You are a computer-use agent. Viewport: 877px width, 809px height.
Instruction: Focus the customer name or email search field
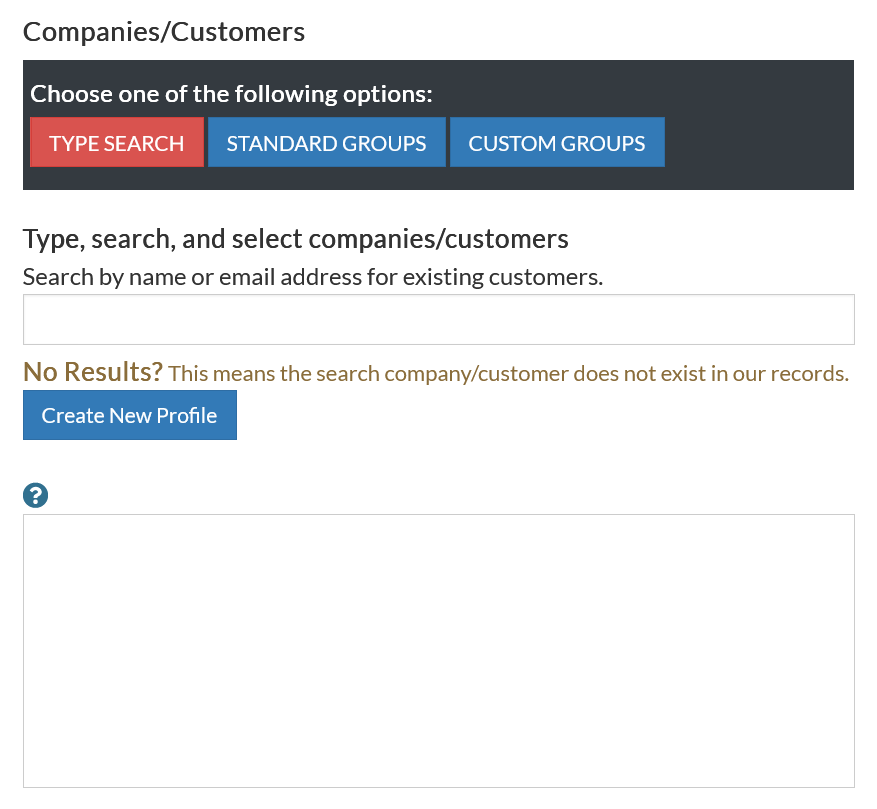point(438,320)
